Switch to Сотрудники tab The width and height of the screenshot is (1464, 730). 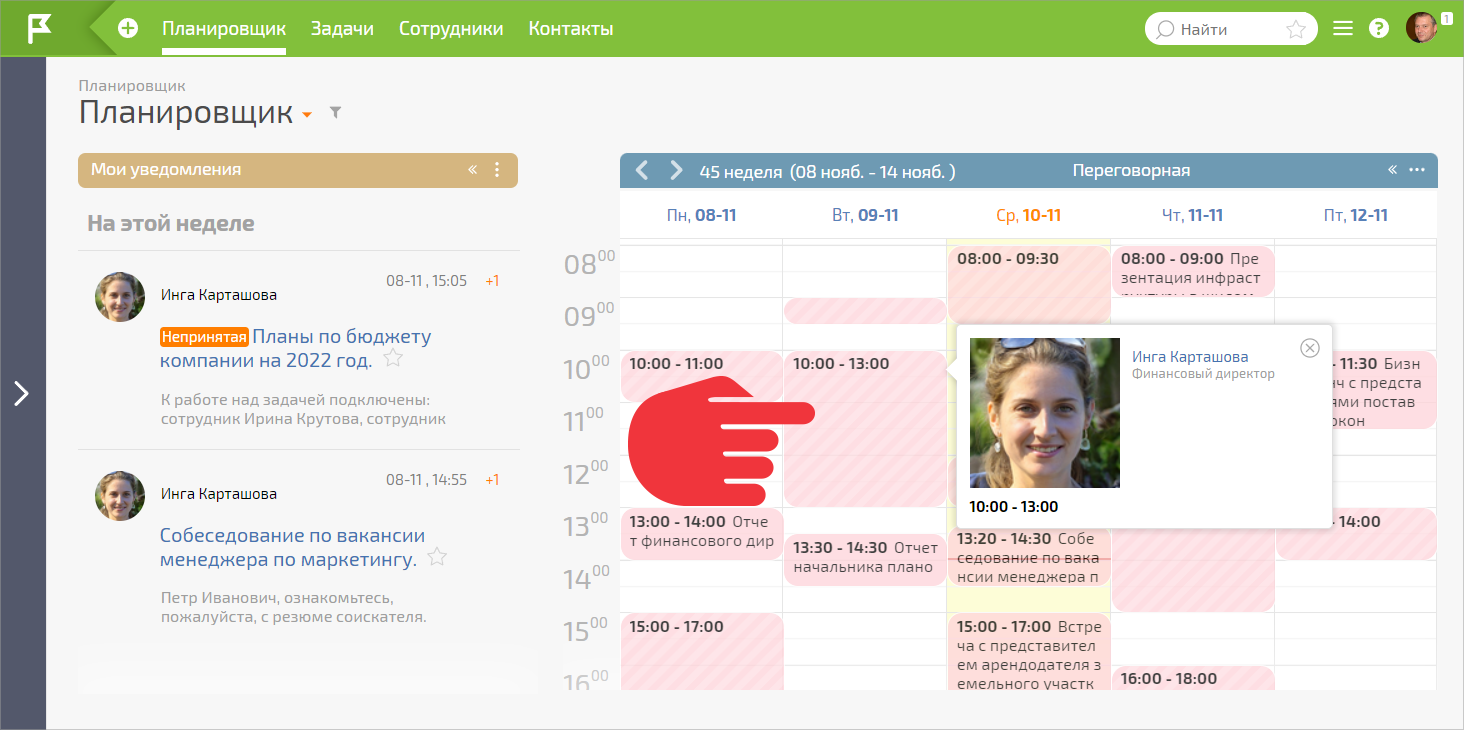click(451, 29)
